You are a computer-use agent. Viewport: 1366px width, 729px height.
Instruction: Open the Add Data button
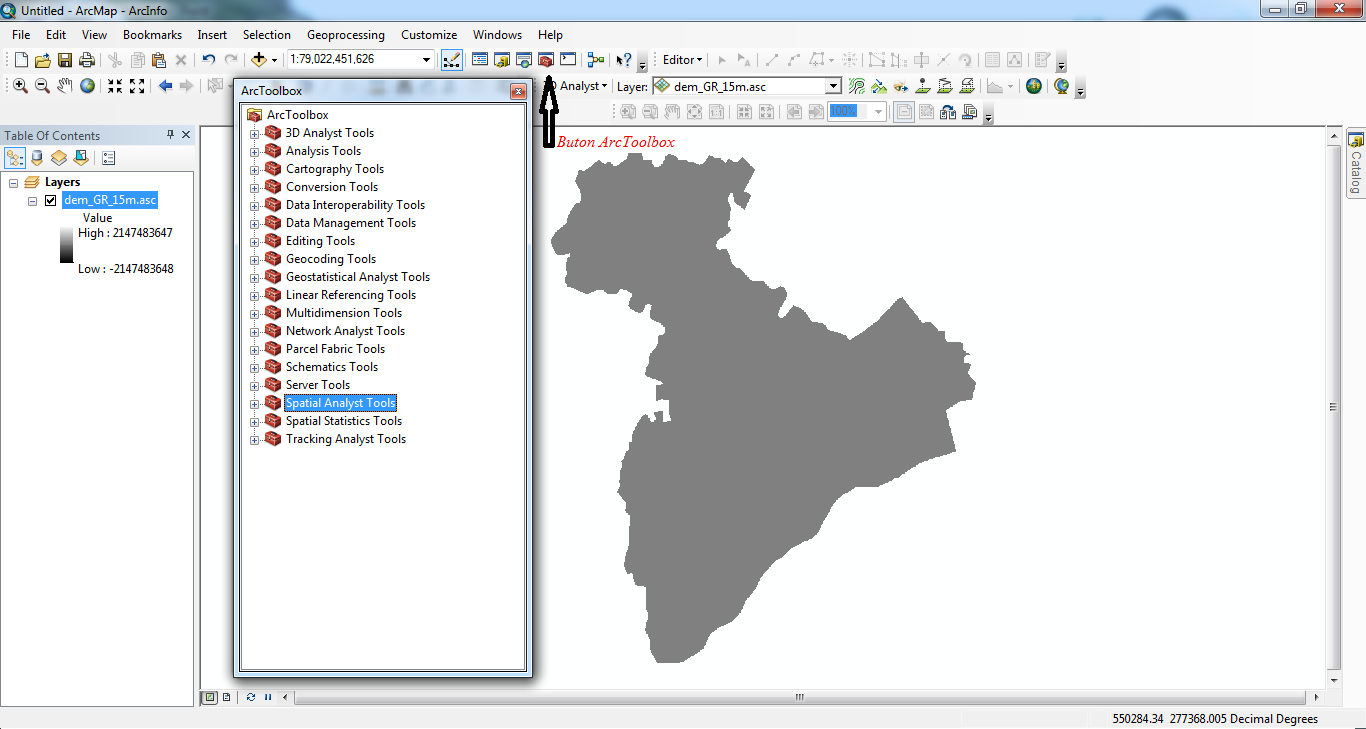[x=259, y=60]
